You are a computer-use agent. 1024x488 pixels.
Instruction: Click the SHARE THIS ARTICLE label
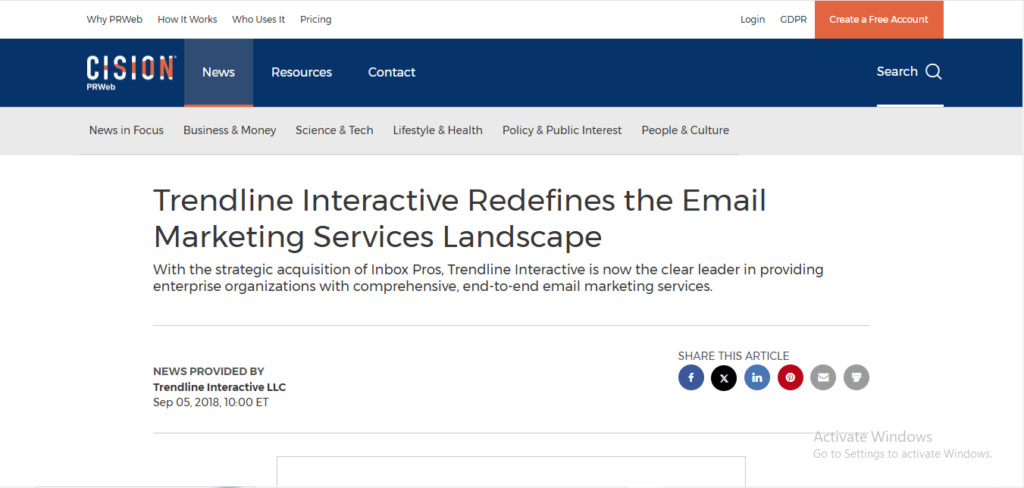coord(733,356)
